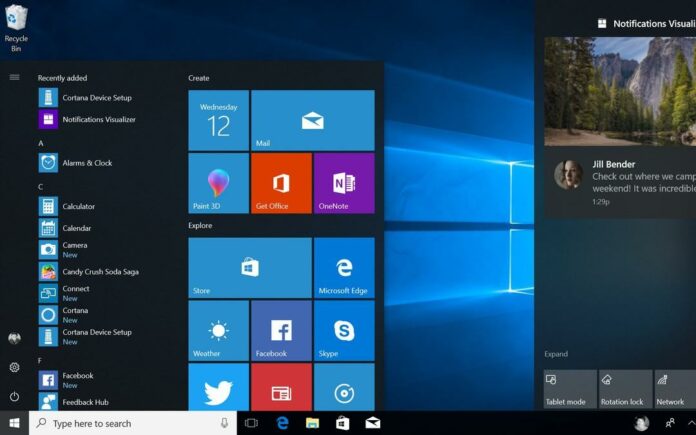The width and height of the screenshot is (696, 435).
Task: Show hidden tray icons chevron
Action: pos(692,423)
